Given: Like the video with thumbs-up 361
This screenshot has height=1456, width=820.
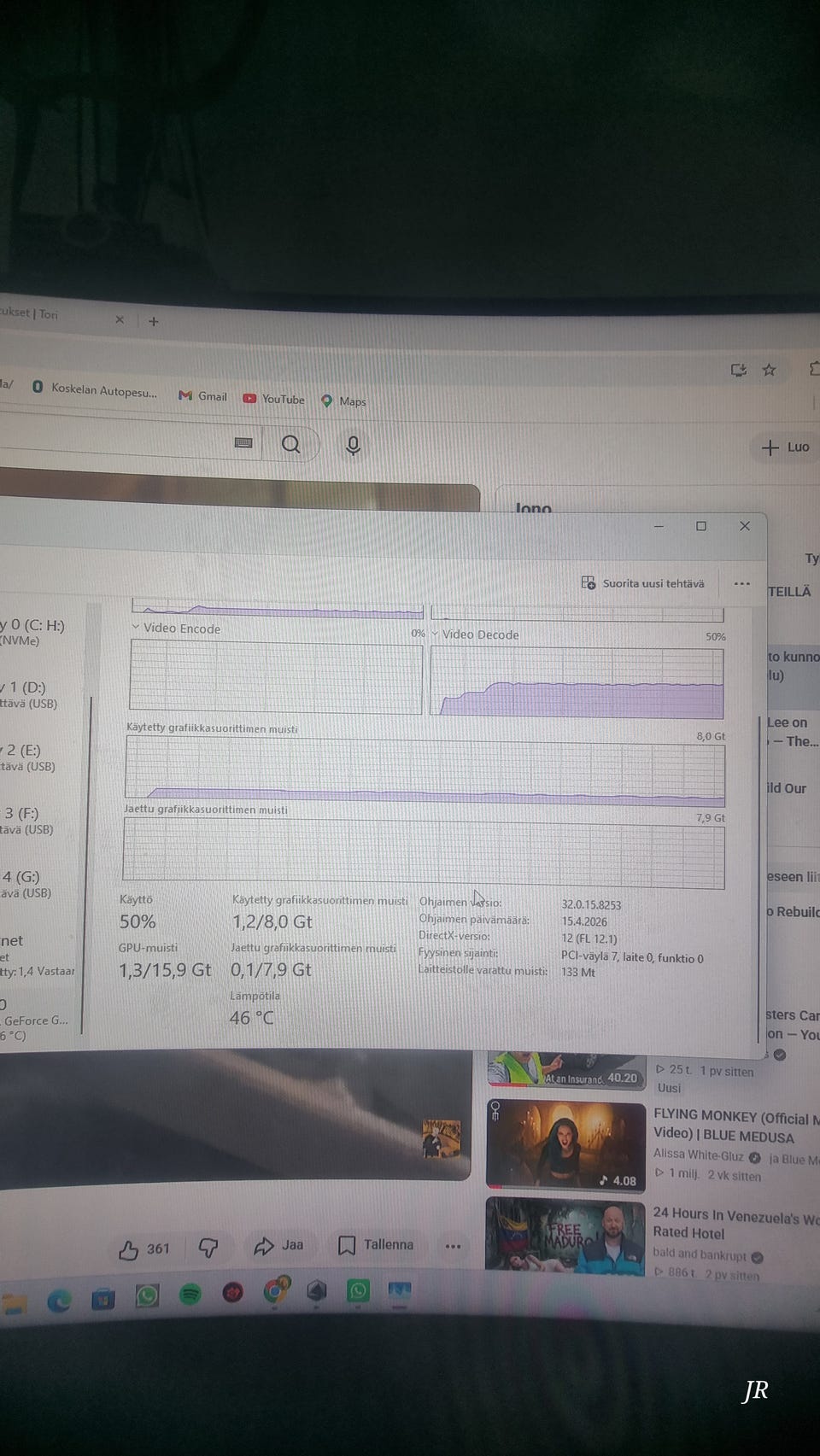Looking at the screenshot, I should pos(143,1249).
